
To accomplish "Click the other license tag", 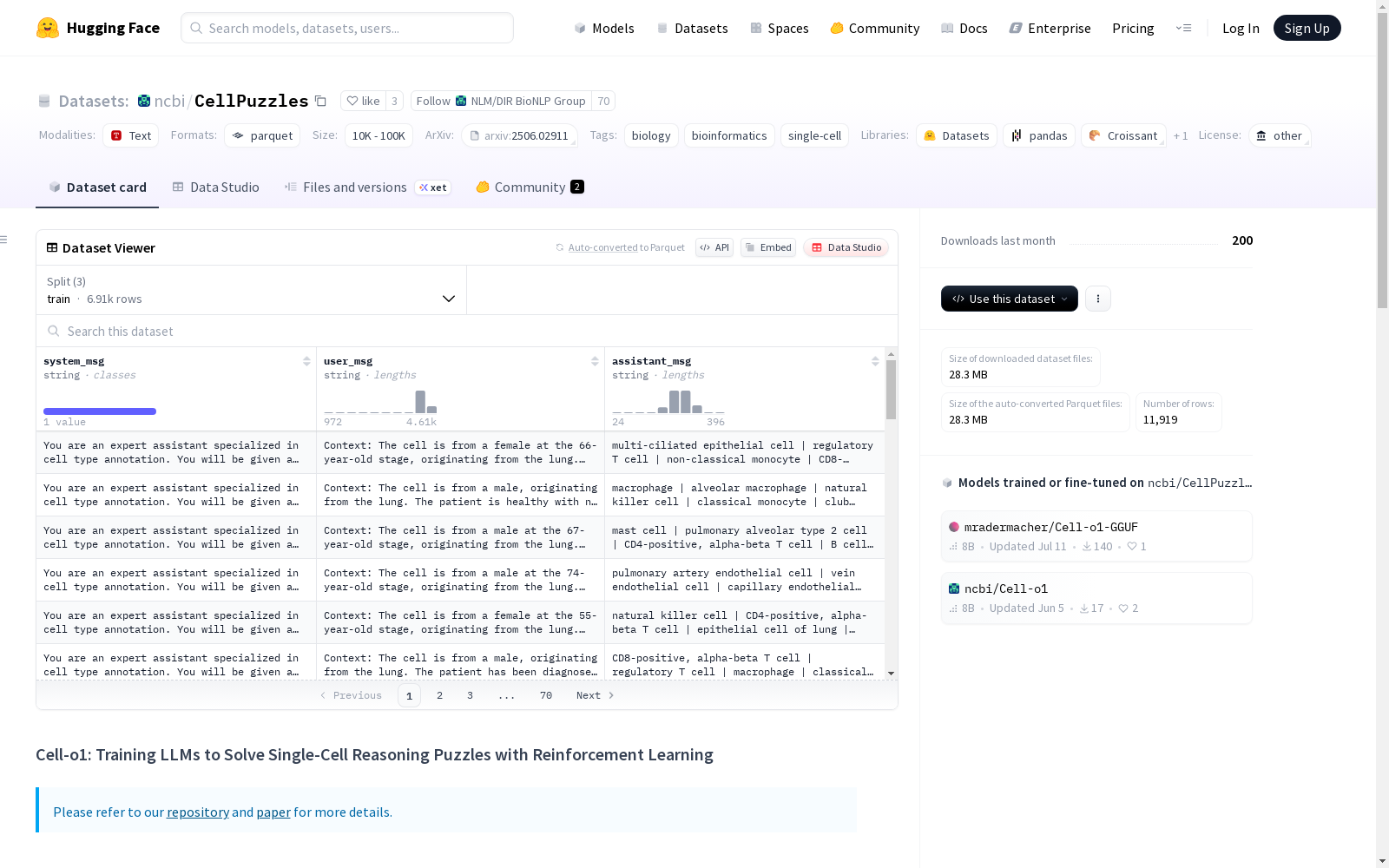I will point(1280,135).
